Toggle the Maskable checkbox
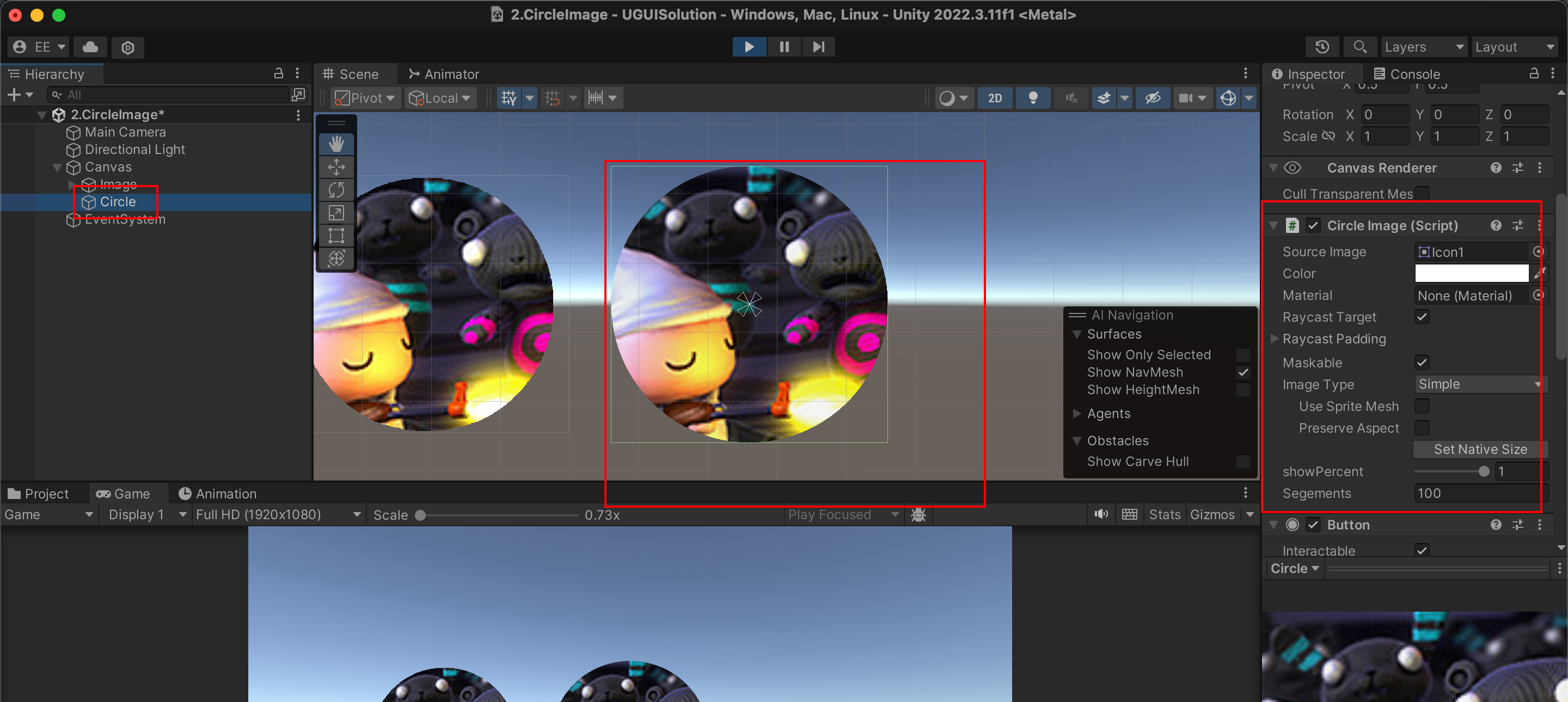This screenshot has height=702, width=1568. [1422, 362]
